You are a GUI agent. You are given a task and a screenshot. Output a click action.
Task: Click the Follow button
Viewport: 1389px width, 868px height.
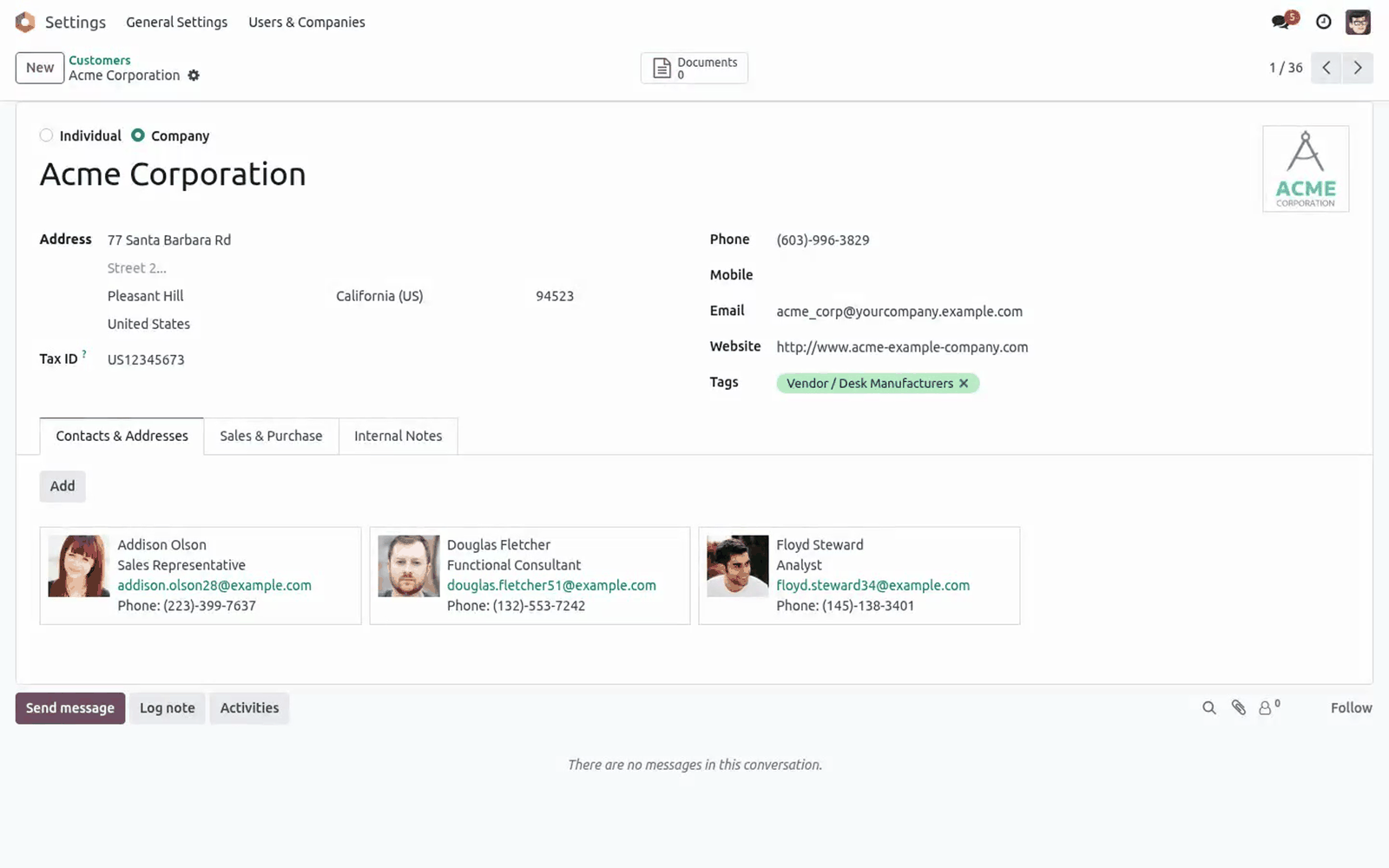click(x=1351, y=708)
